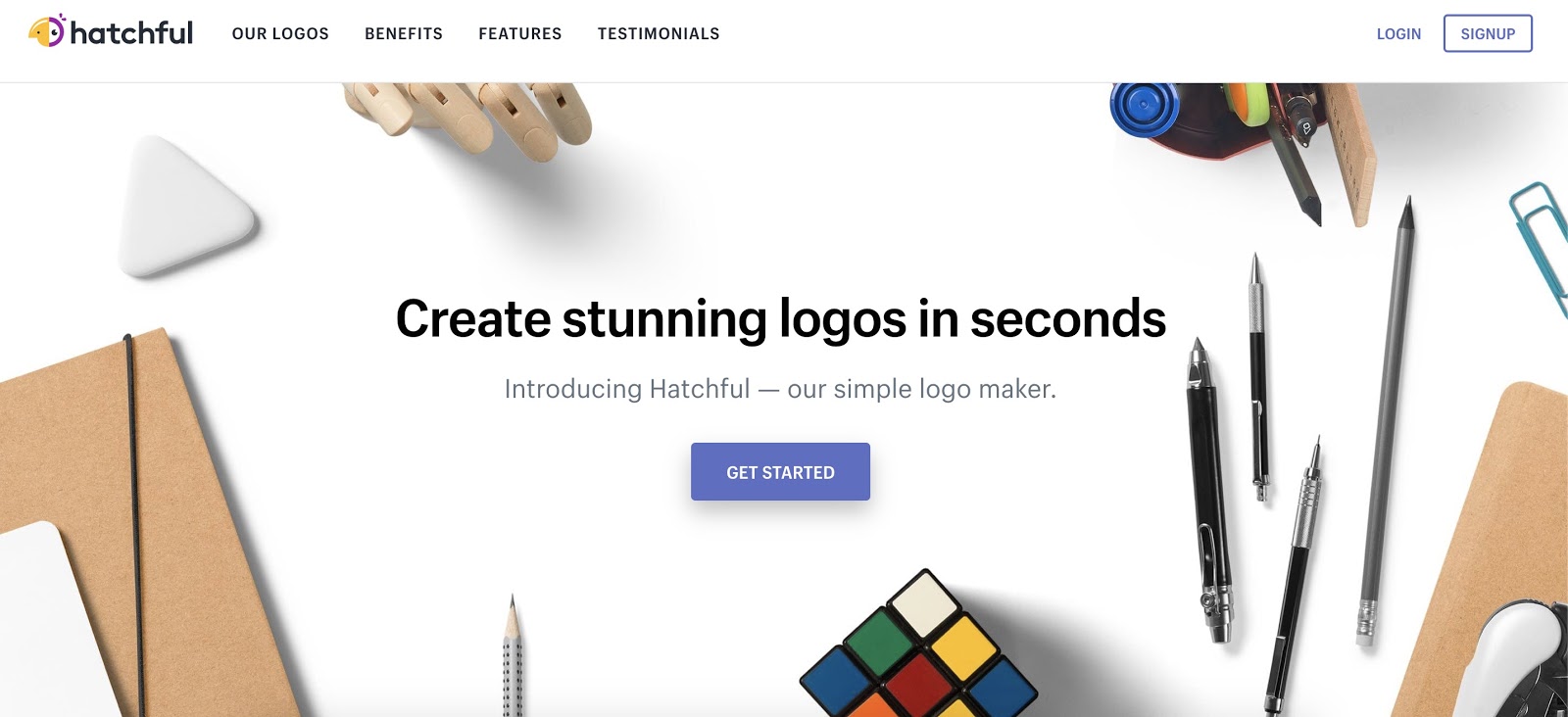Open the Features nav link

click(520, 33)
